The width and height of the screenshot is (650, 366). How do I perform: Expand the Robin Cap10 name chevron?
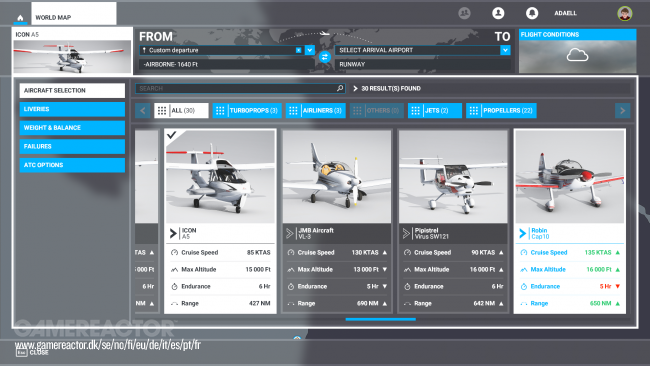(x=522, y=233)
